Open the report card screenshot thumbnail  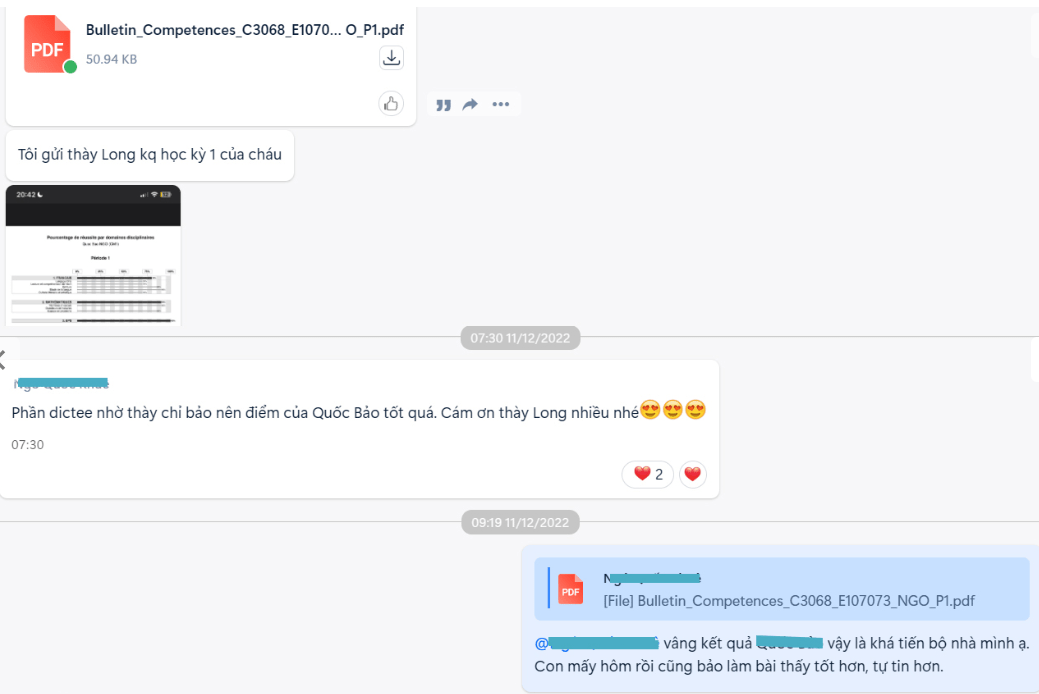point(93,255)
